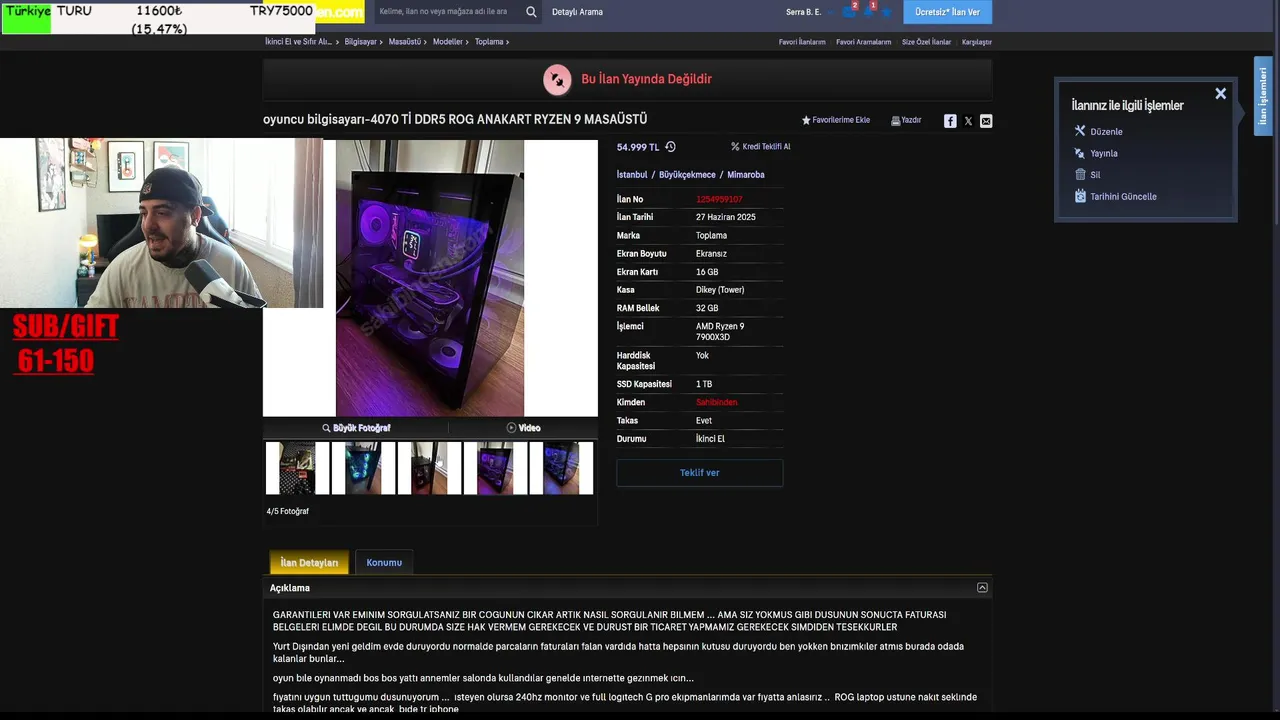Click the 4/5 Fotoğraf counter
This screenshot has width=1280, height=720.
[288, 511]
